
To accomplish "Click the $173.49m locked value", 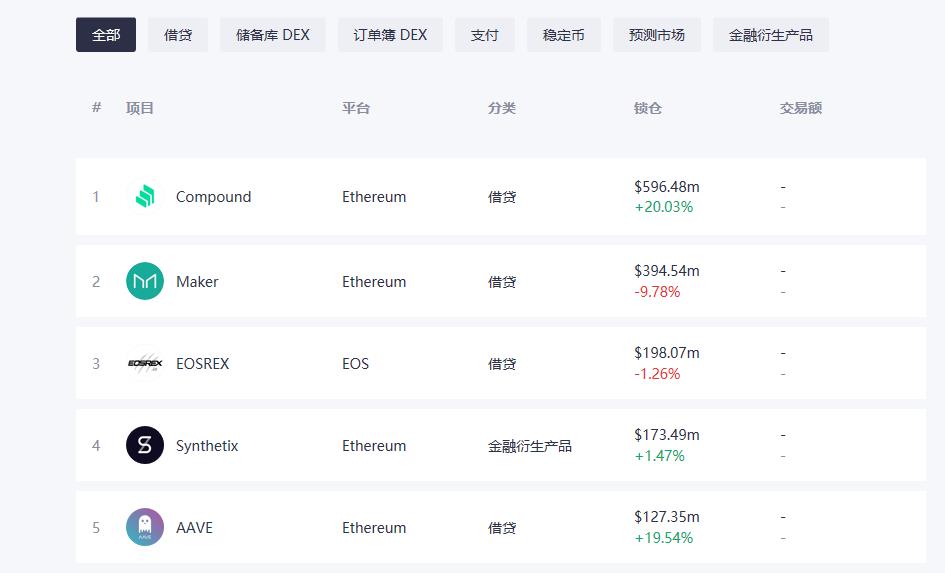I will (667, 435).
